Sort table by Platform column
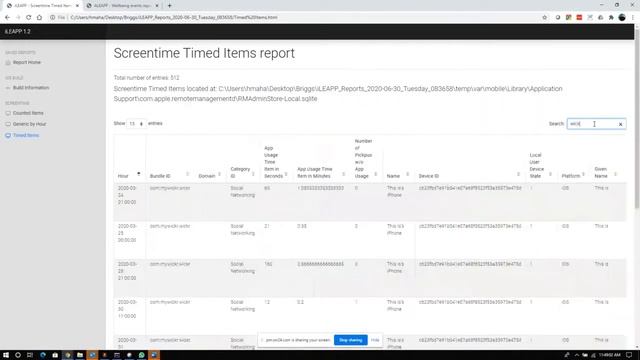The height and width of the screenshot is (360, 640). coord(573,176)
